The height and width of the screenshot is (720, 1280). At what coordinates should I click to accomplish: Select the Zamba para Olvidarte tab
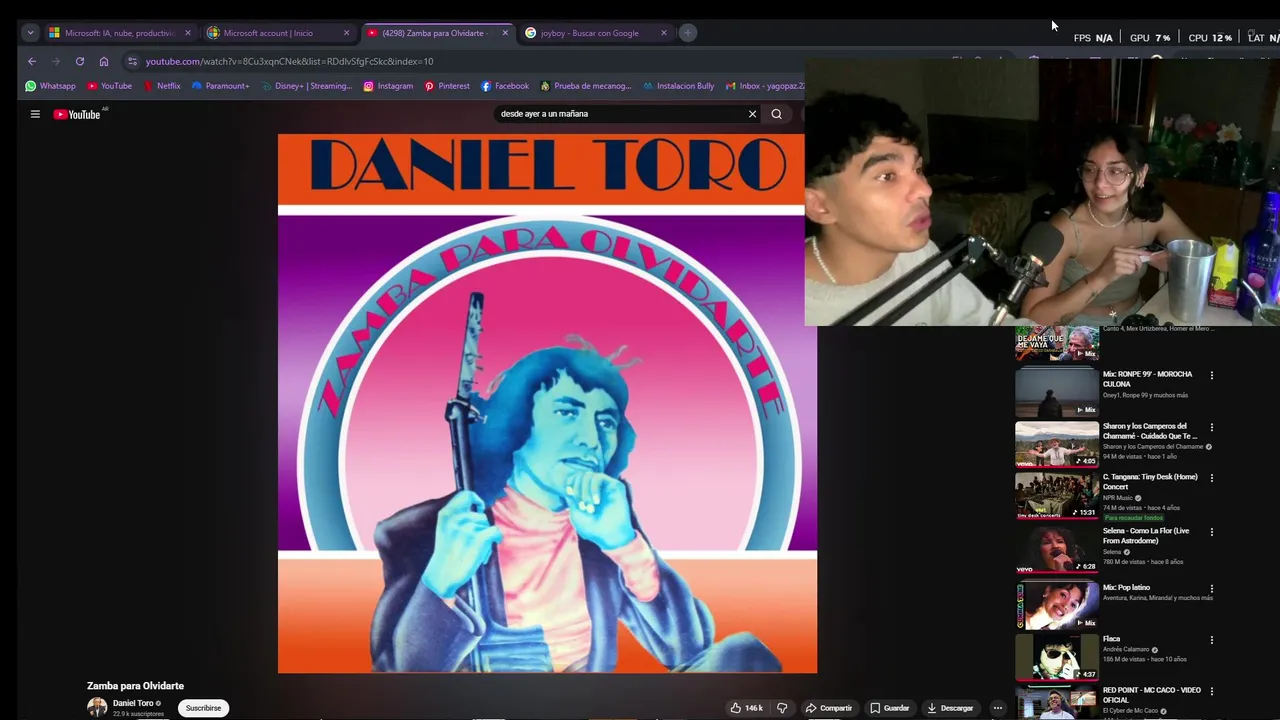click(x=433, y=33)
